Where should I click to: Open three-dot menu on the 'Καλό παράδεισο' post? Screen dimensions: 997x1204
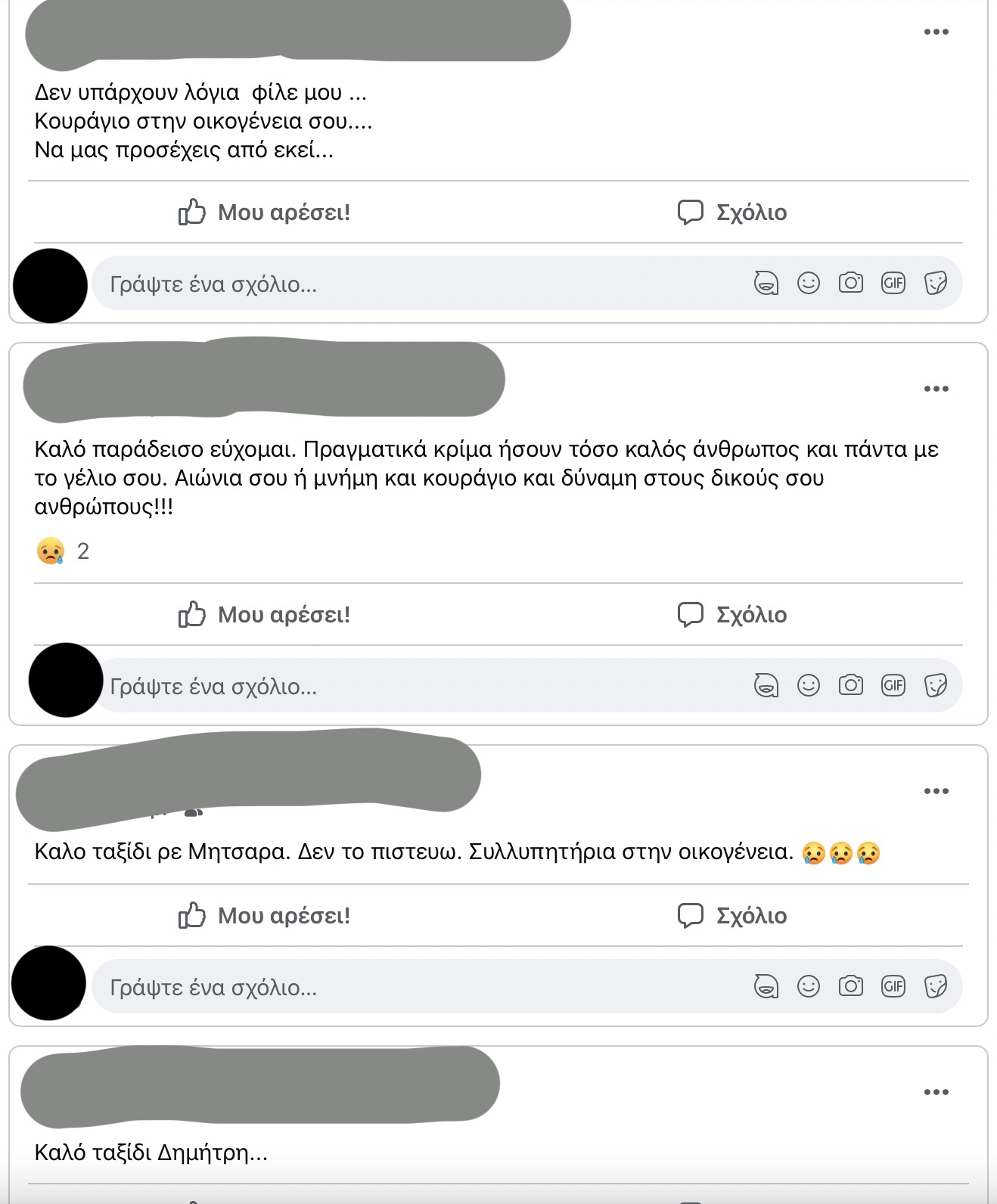click(936, 389)
